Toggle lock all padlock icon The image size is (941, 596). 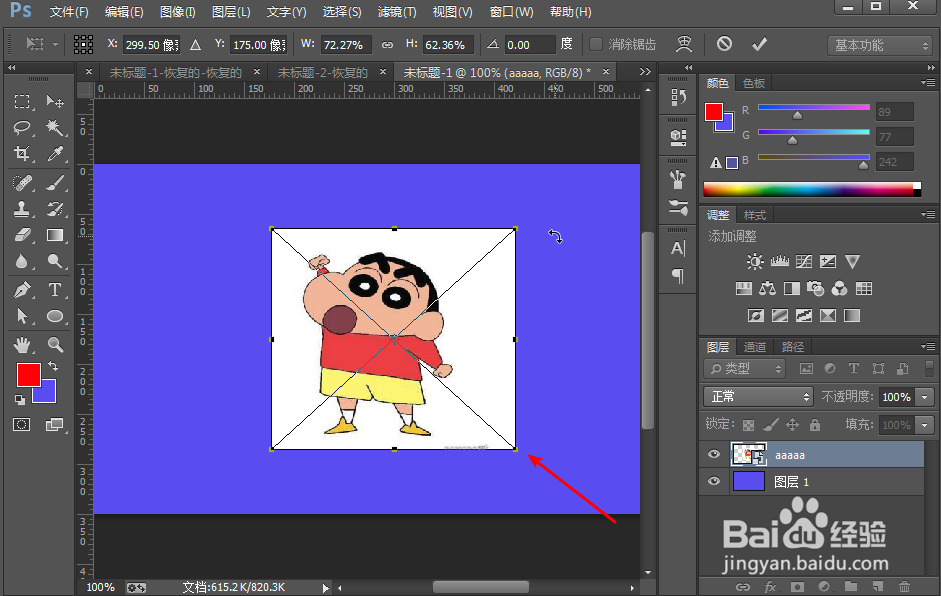pos(814,425)
